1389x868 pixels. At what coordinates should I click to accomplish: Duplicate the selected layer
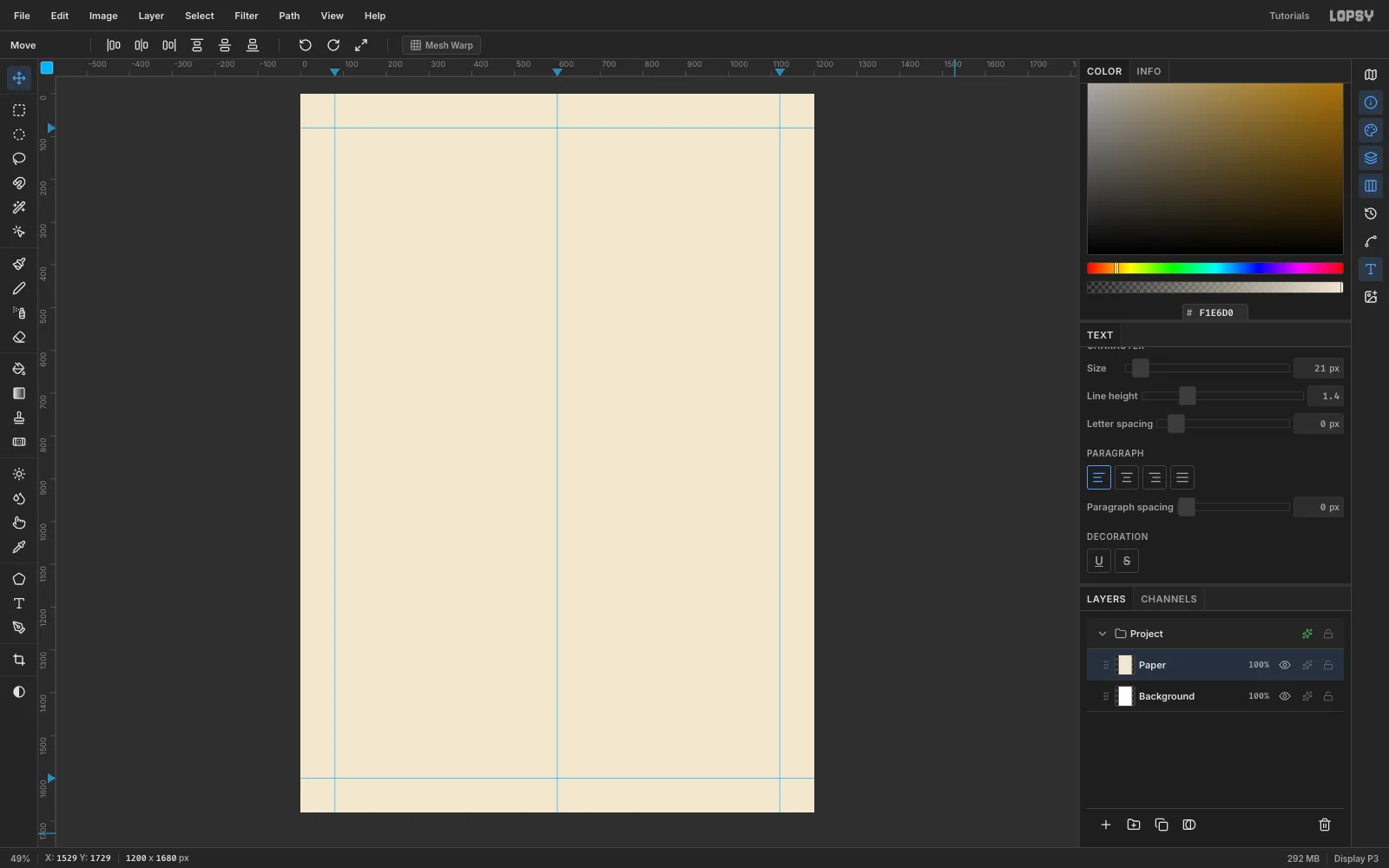1162,825
